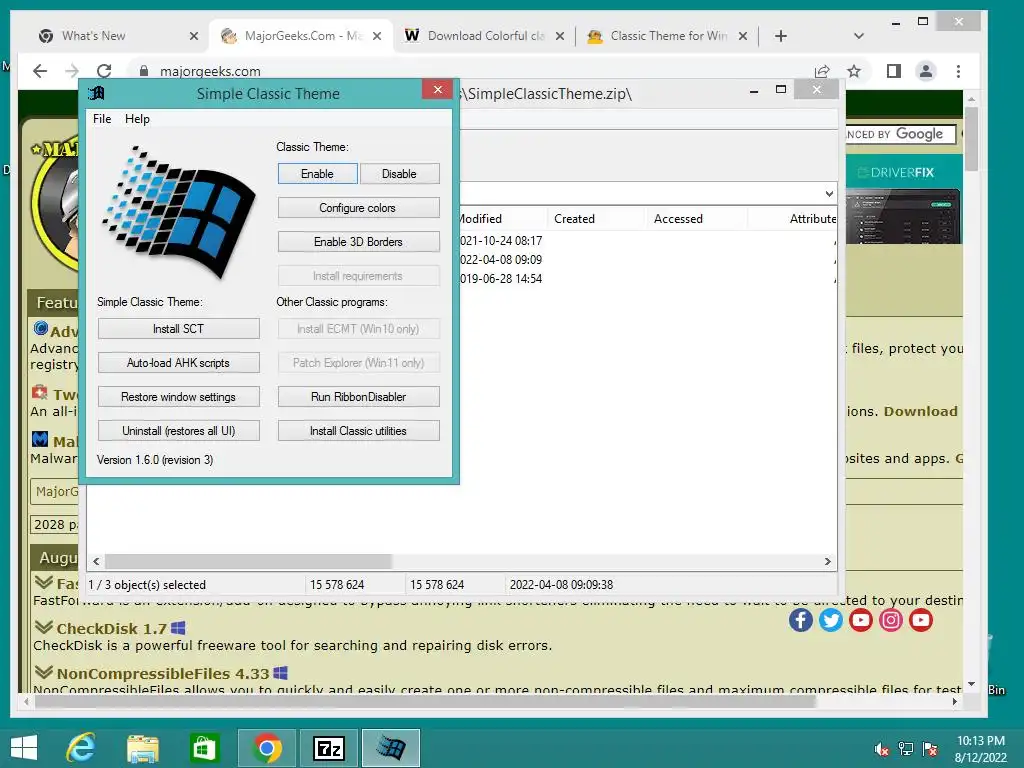1024x768 pixels.
Task: Open the MajorGeeks Twitter icon
Action: (x=831, y=620)
